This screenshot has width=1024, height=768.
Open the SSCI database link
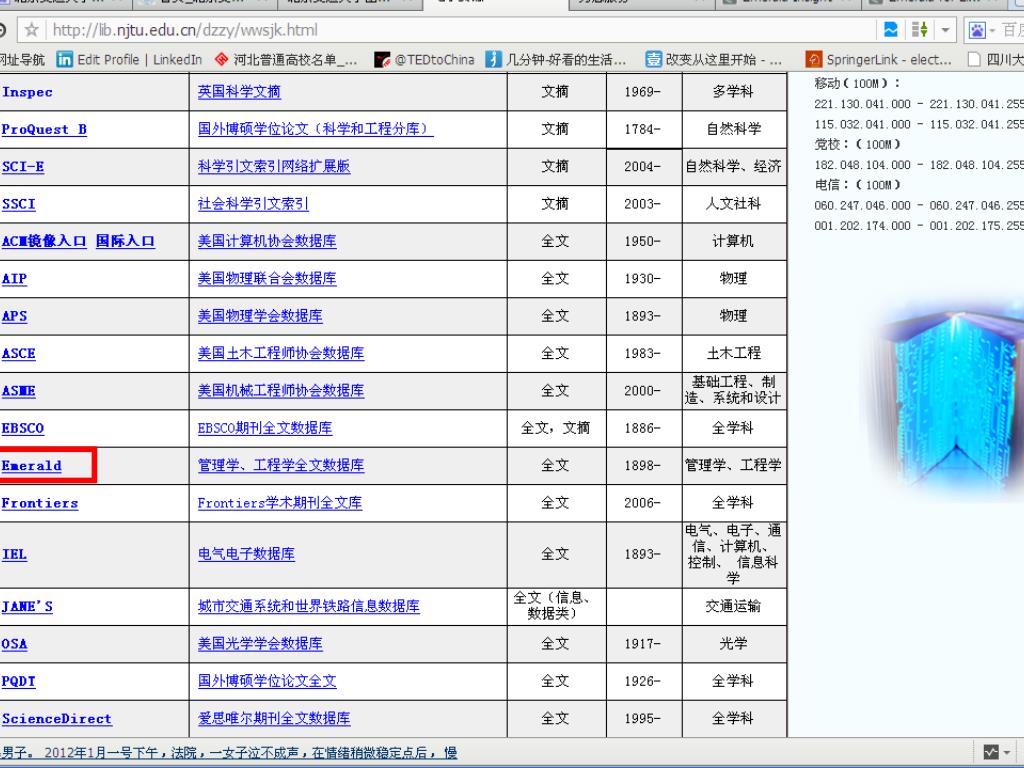tap(18, 204)
